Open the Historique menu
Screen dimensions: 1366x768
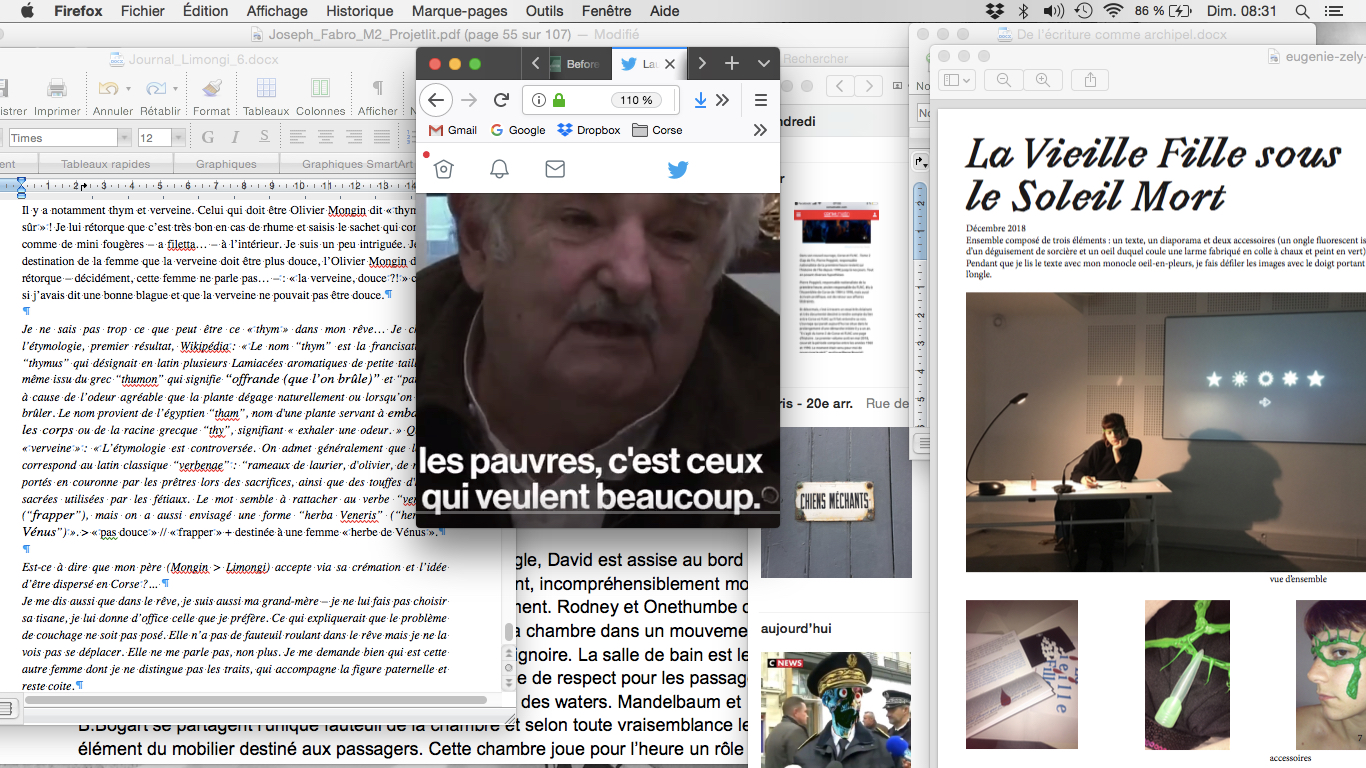tap(359, 11)
